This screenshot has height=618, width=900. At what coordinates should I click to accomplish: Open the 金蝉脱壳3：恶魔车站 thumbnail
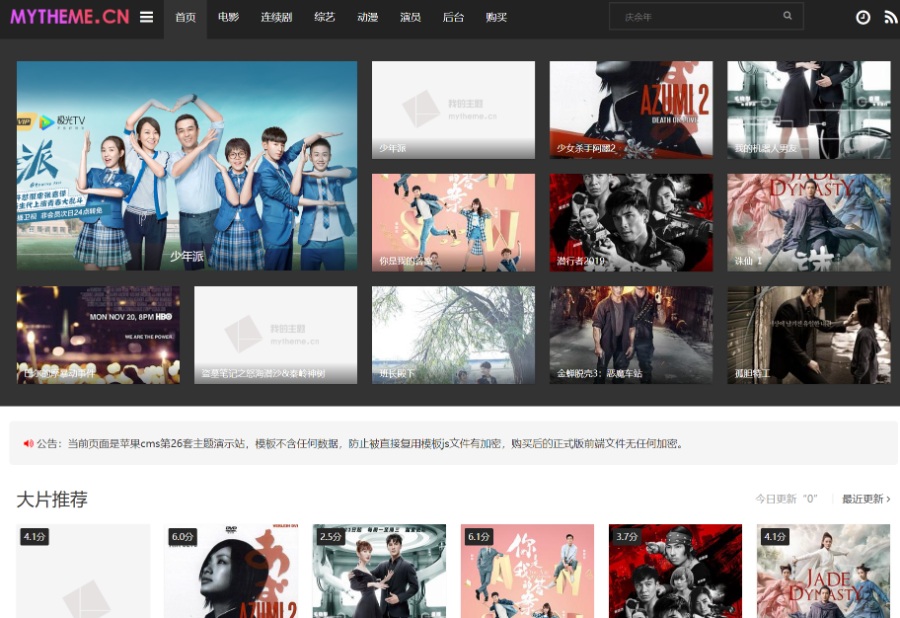631,335
